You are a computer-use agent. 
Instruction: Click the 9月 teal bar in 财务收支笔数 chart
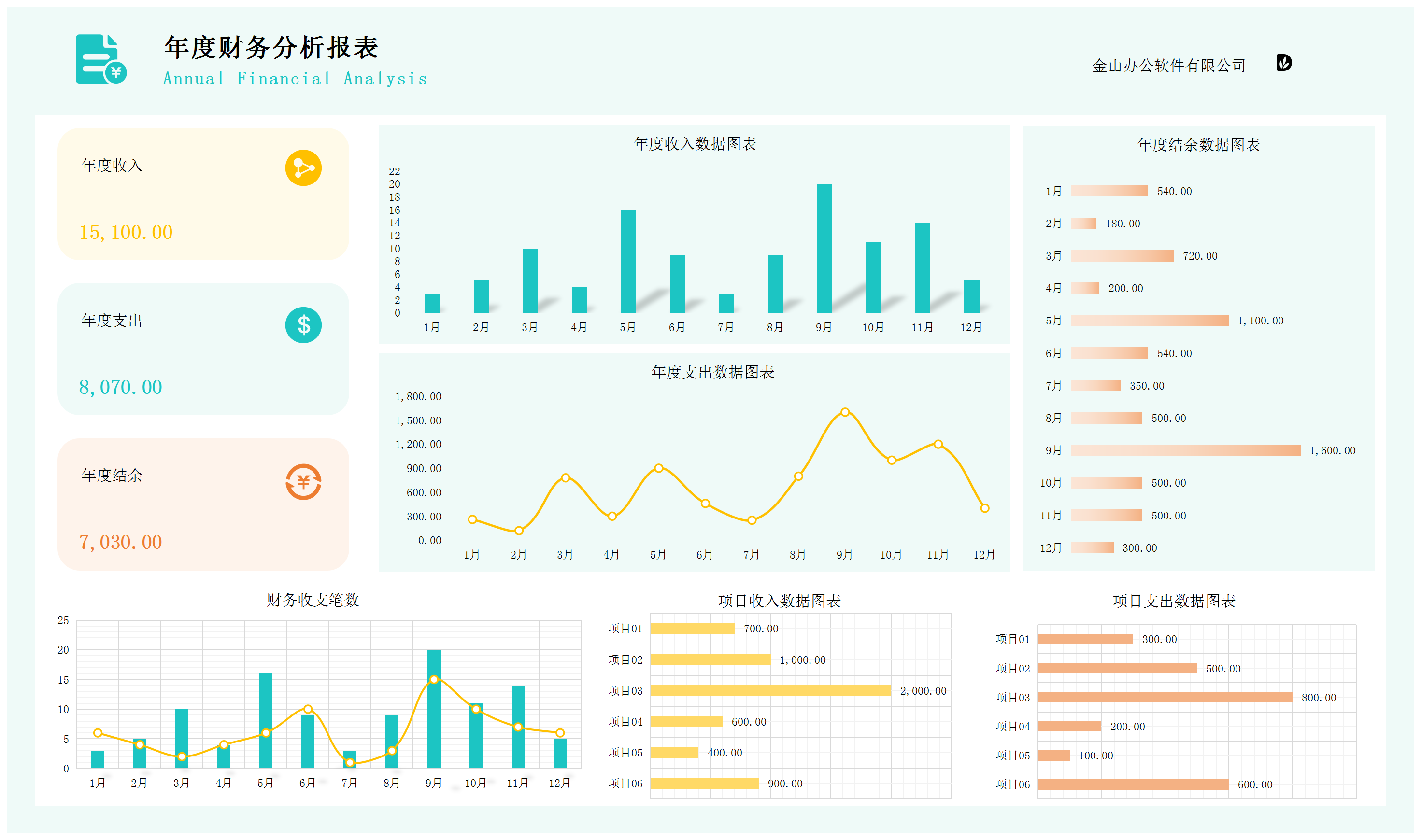click(433, 725)
